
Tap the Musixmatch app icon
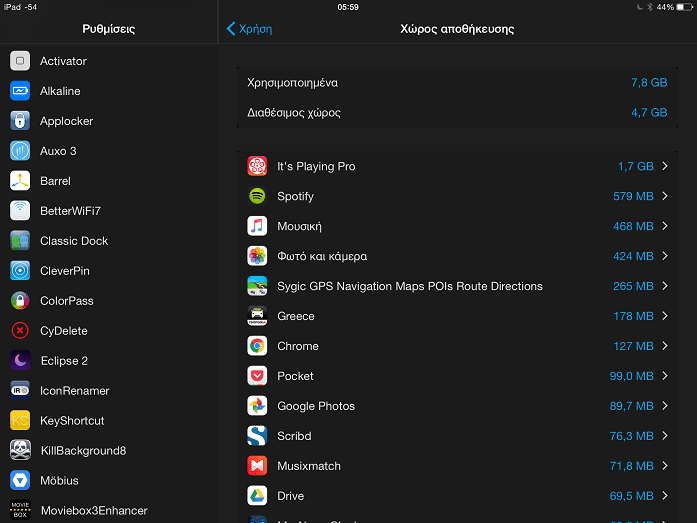[257, 466]
